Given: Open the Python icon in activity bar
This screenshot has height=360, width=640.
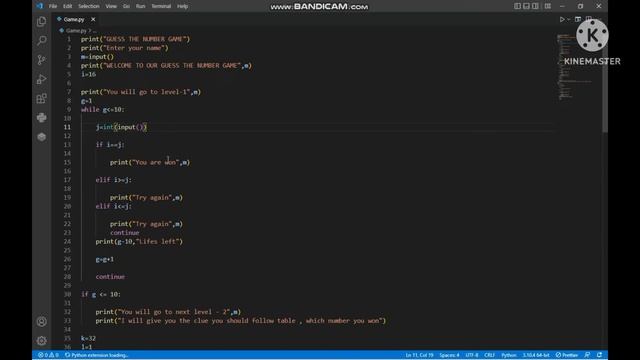Looking at the screenshot, I should coord(41,118).
